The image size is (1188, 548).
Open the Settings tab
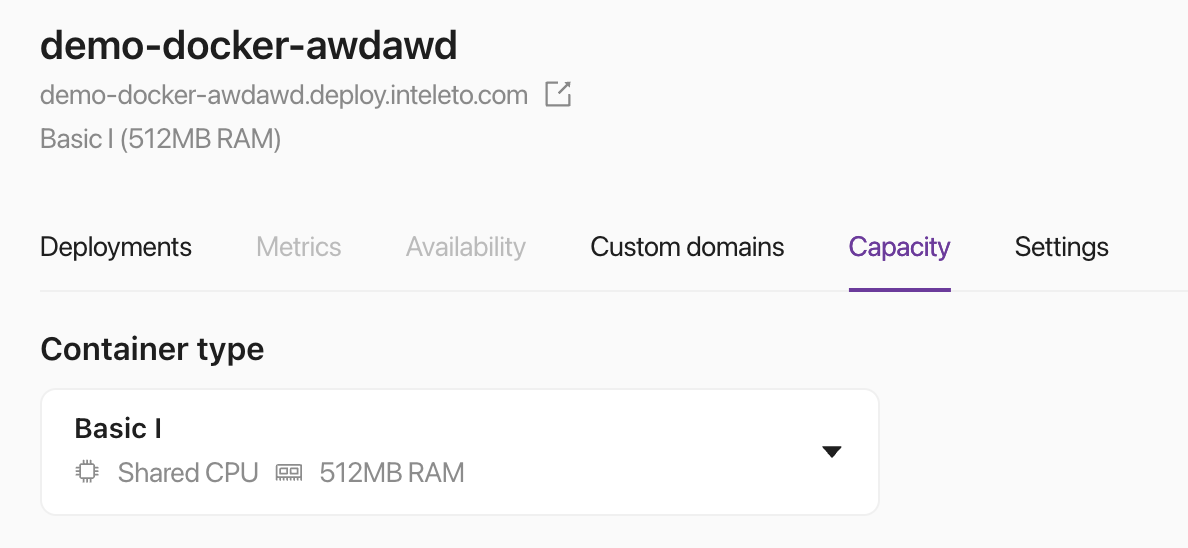coord(1061,247)
